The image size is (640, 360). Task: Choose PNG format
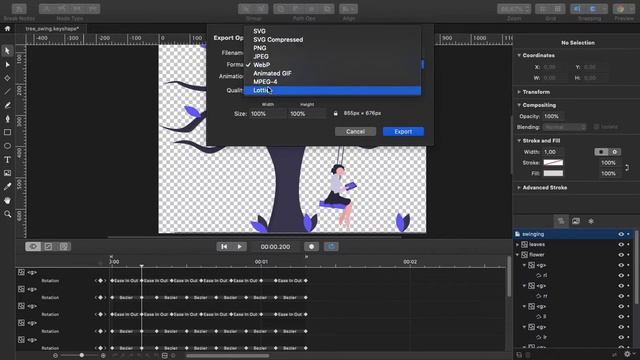[332, 48]
